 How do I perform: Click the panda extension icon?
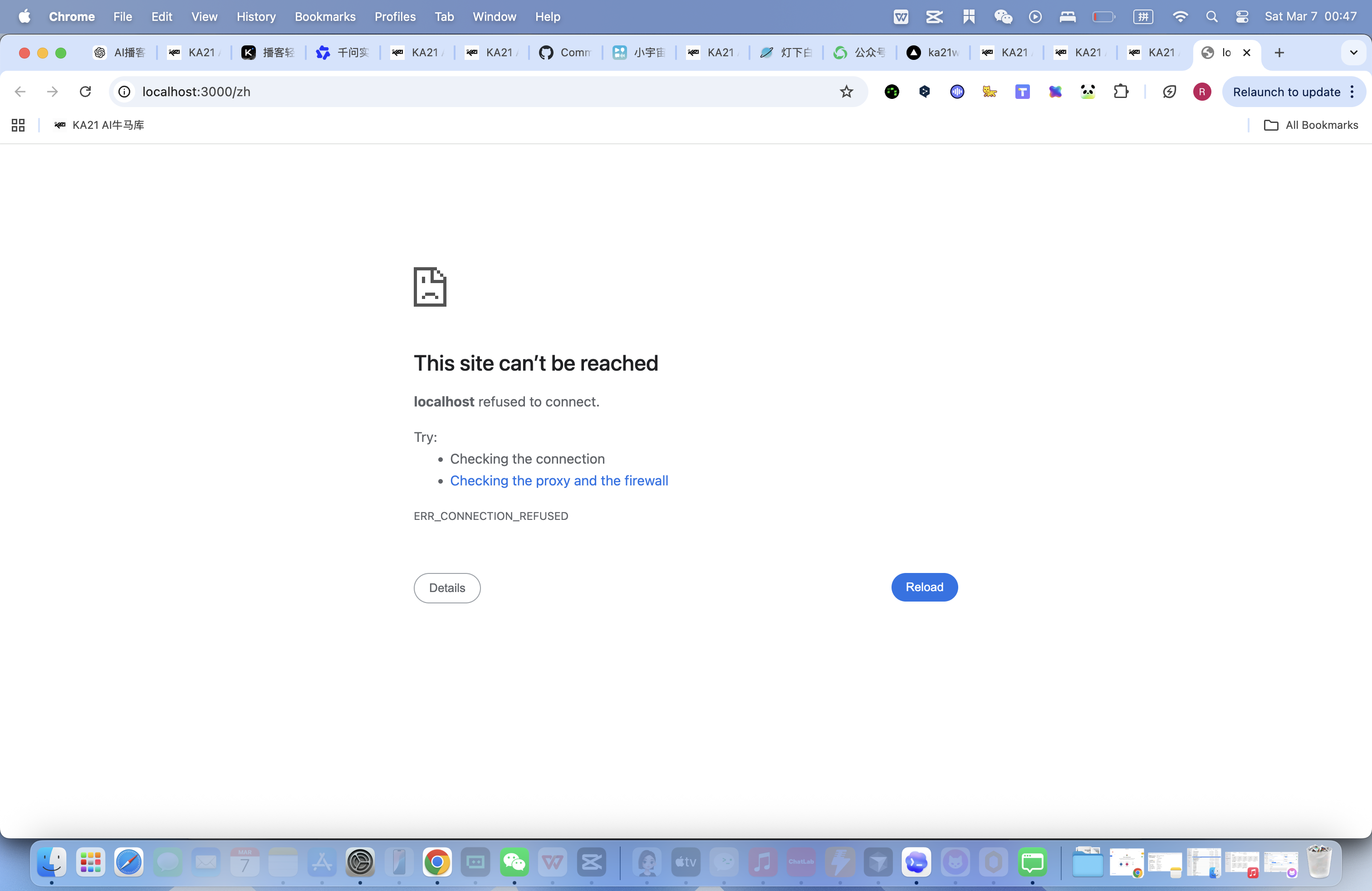tap(1088, 92)
